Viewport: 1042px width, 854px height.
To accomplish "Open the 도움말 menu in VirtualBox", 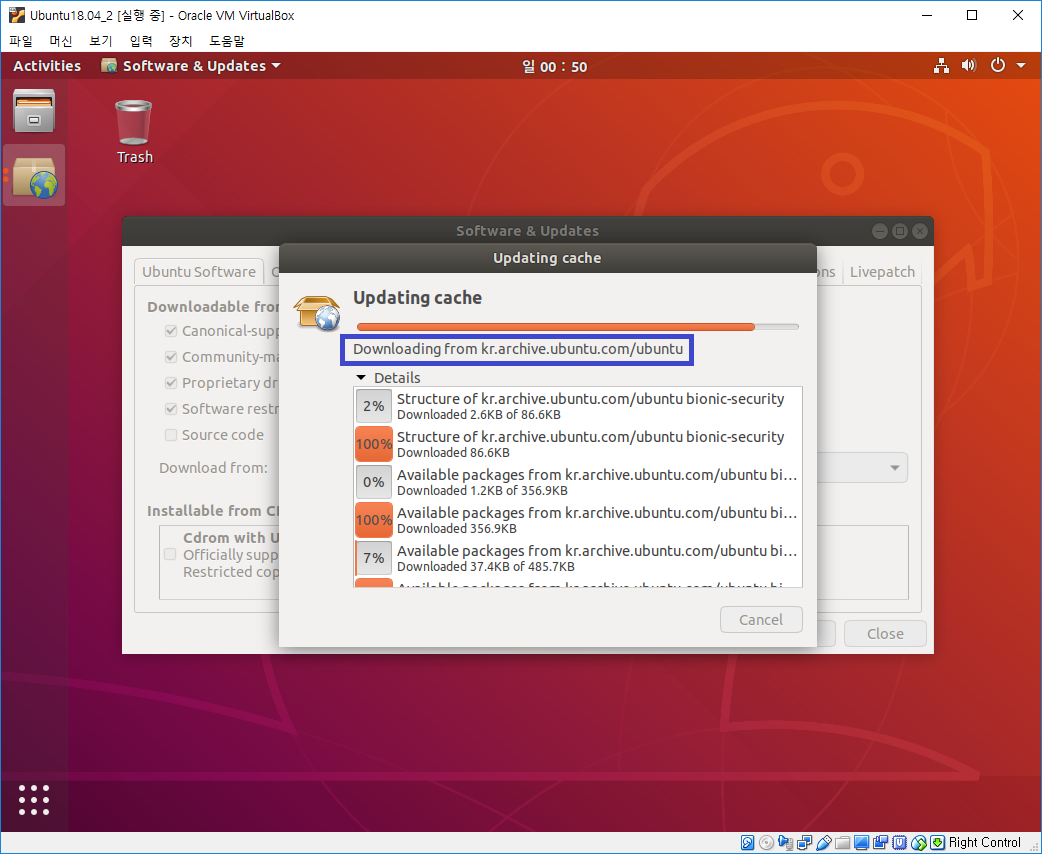I will (x=227, y=41).
